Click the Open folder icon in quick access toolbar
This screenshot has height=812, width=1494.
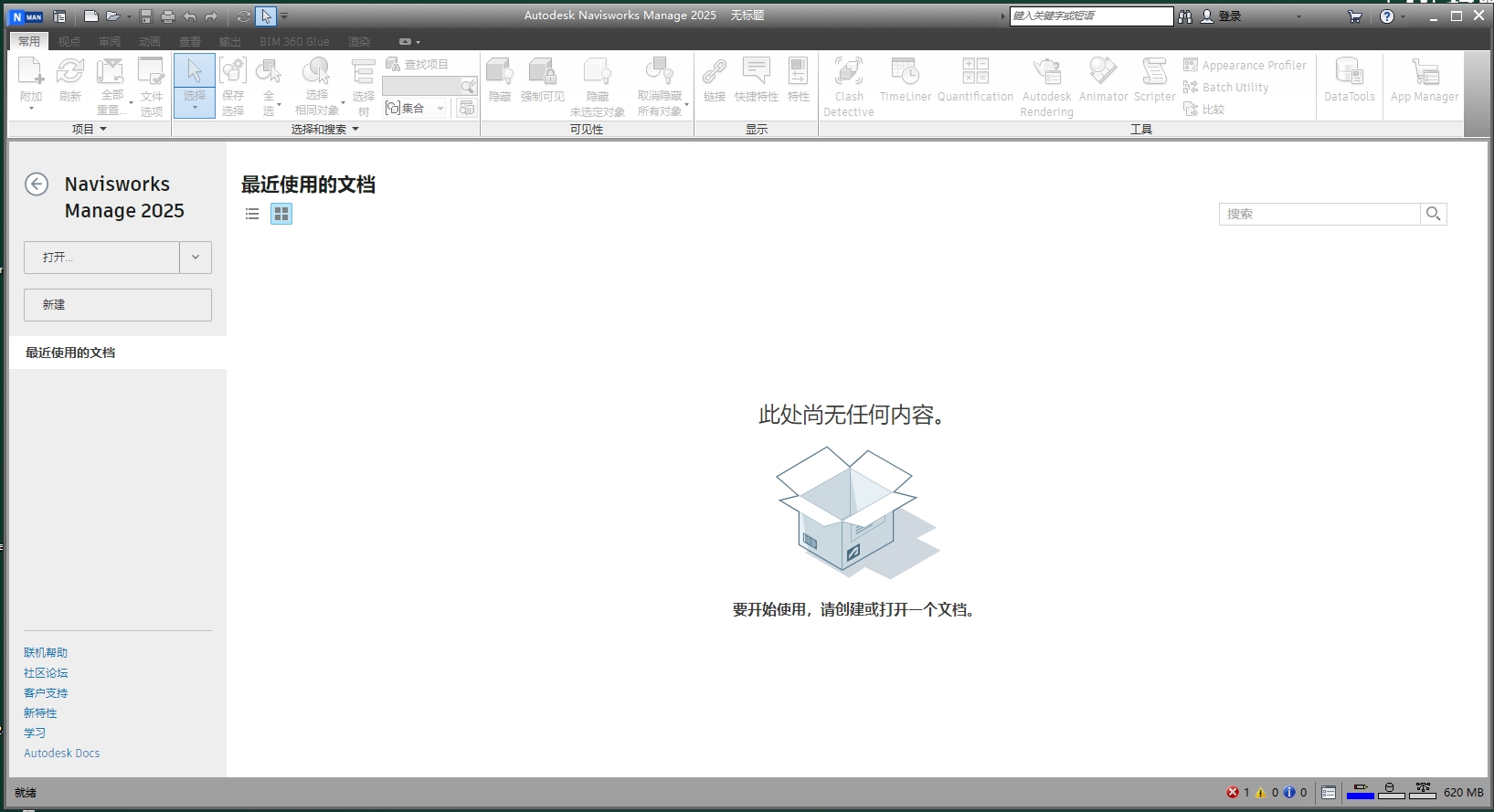pos(113,16)
